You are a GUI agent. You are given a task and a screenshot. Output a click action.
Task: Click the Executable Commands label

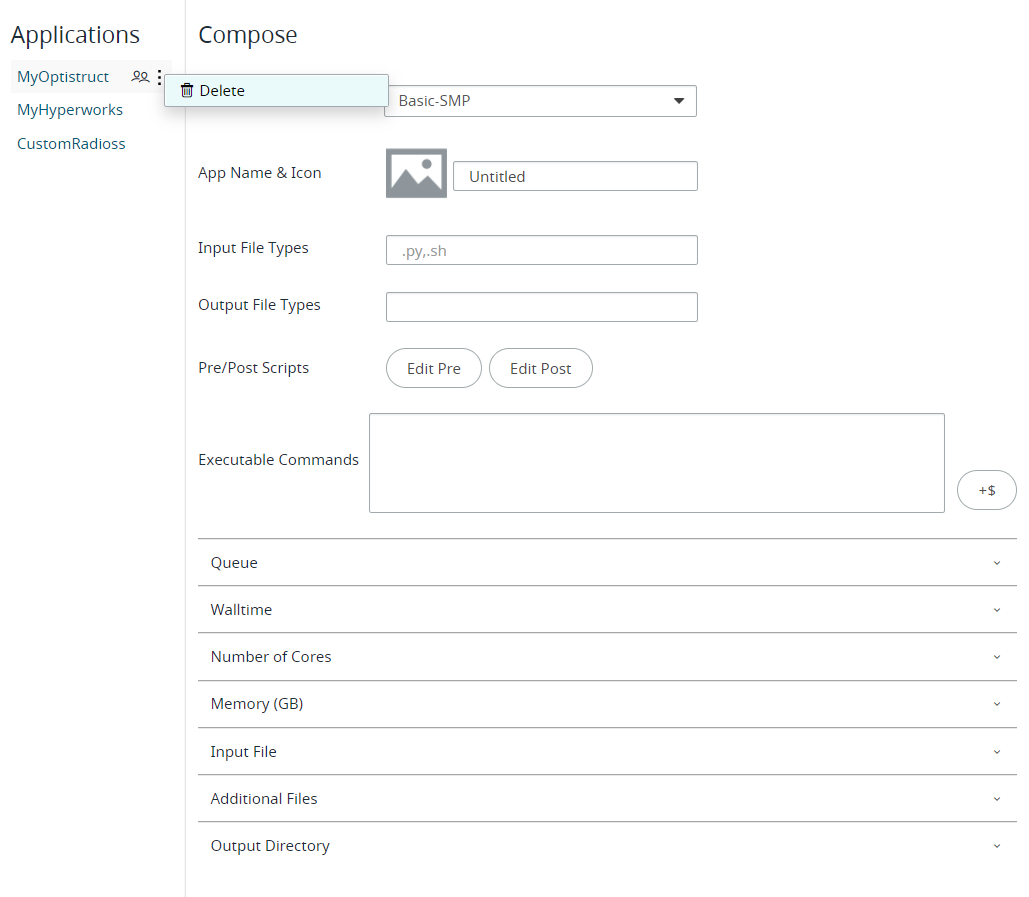coord(278,459)
